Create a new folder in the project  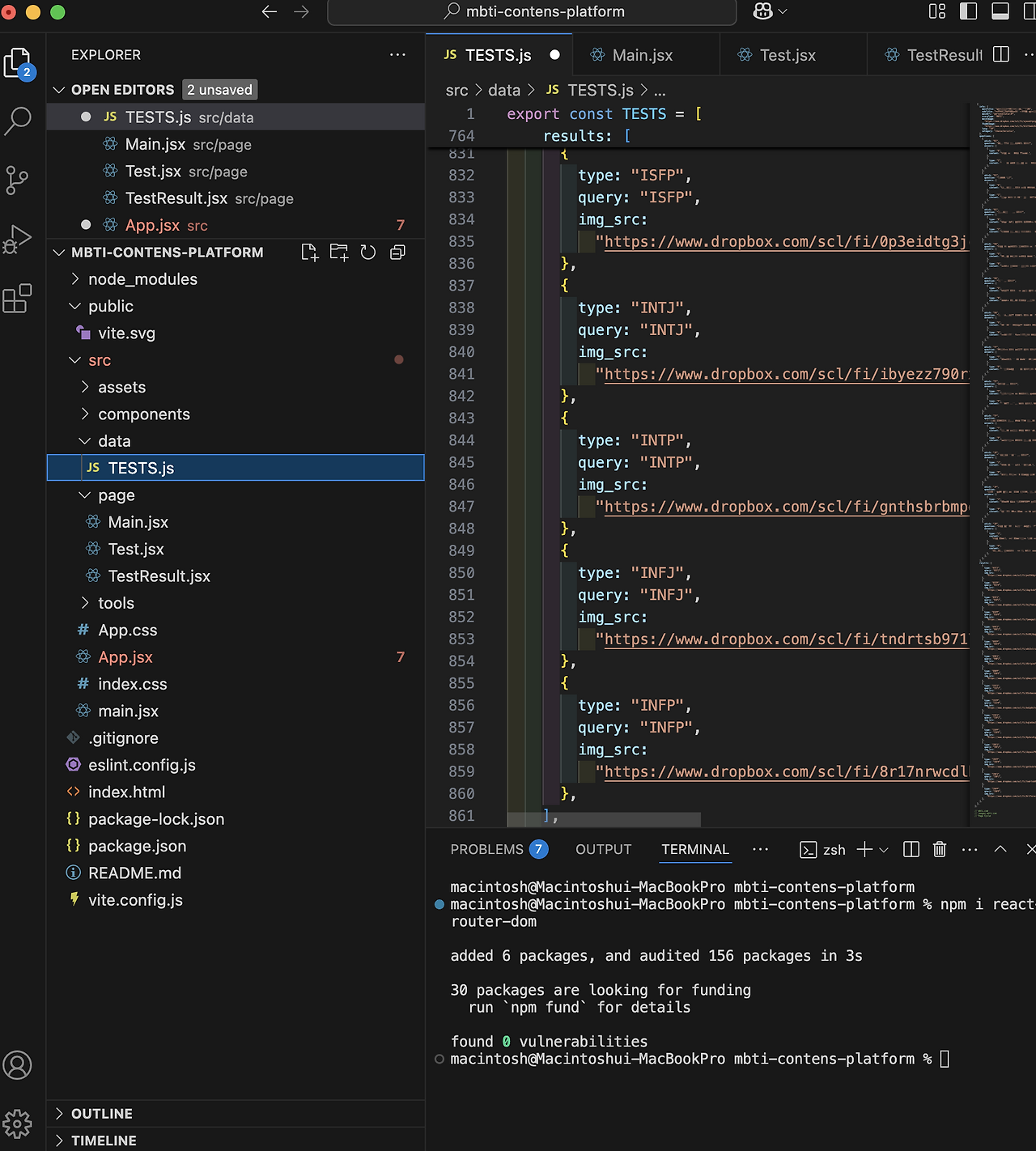point(339,253)
